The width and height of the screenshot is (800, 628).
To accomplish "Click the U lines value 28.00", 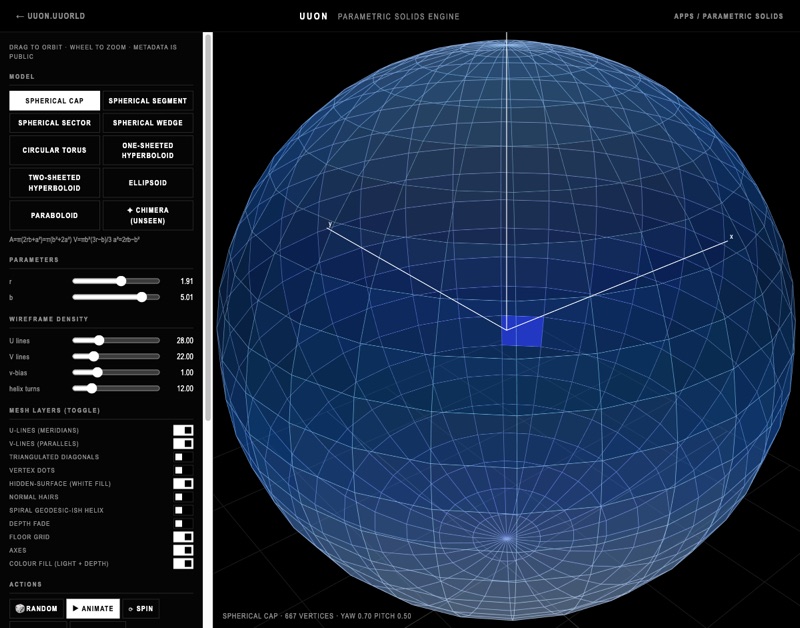I will coord(185,340).
